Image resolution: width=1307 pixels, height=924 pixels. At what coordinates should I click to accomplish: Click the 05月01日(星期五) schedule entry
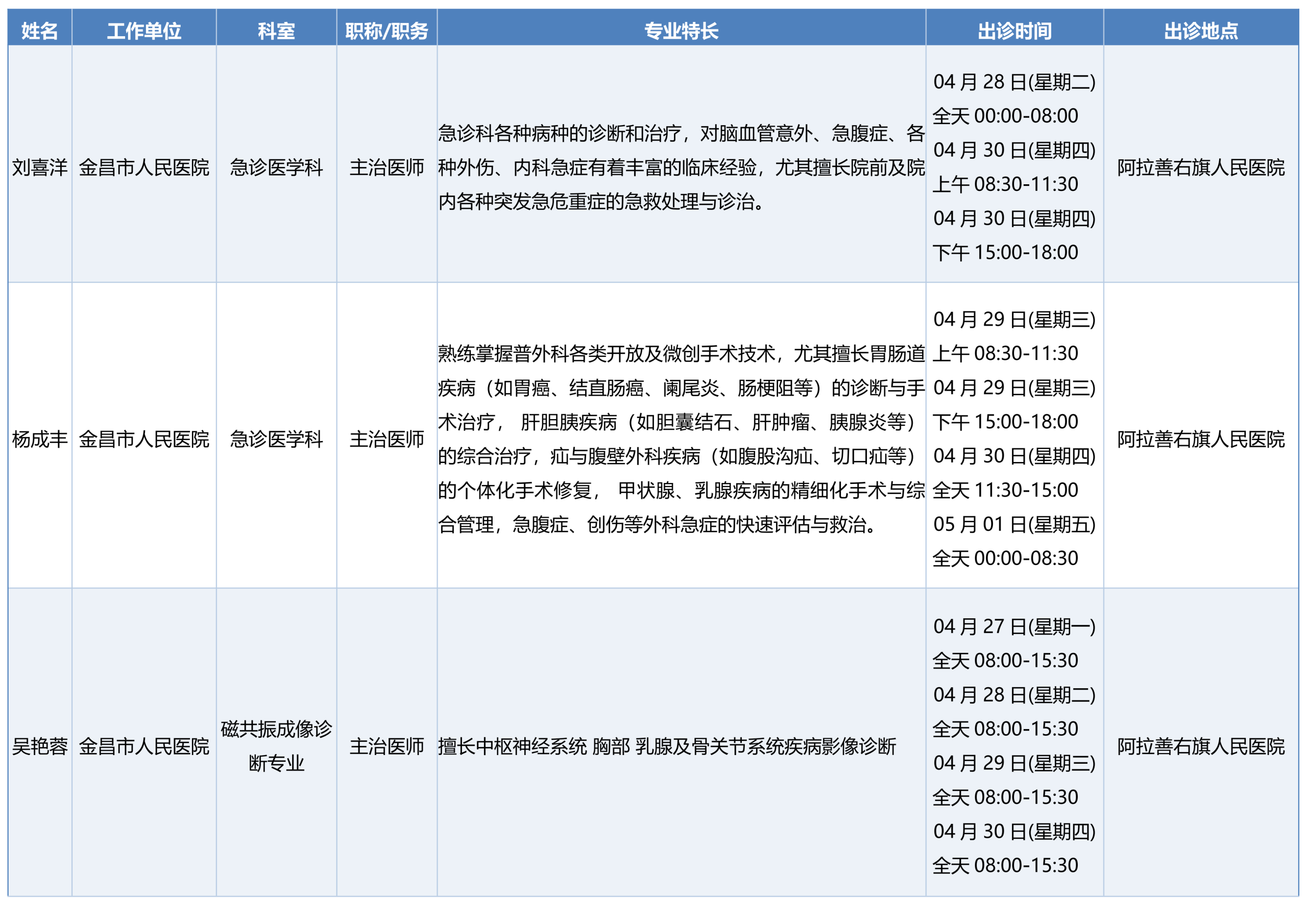coord(1014,524)
